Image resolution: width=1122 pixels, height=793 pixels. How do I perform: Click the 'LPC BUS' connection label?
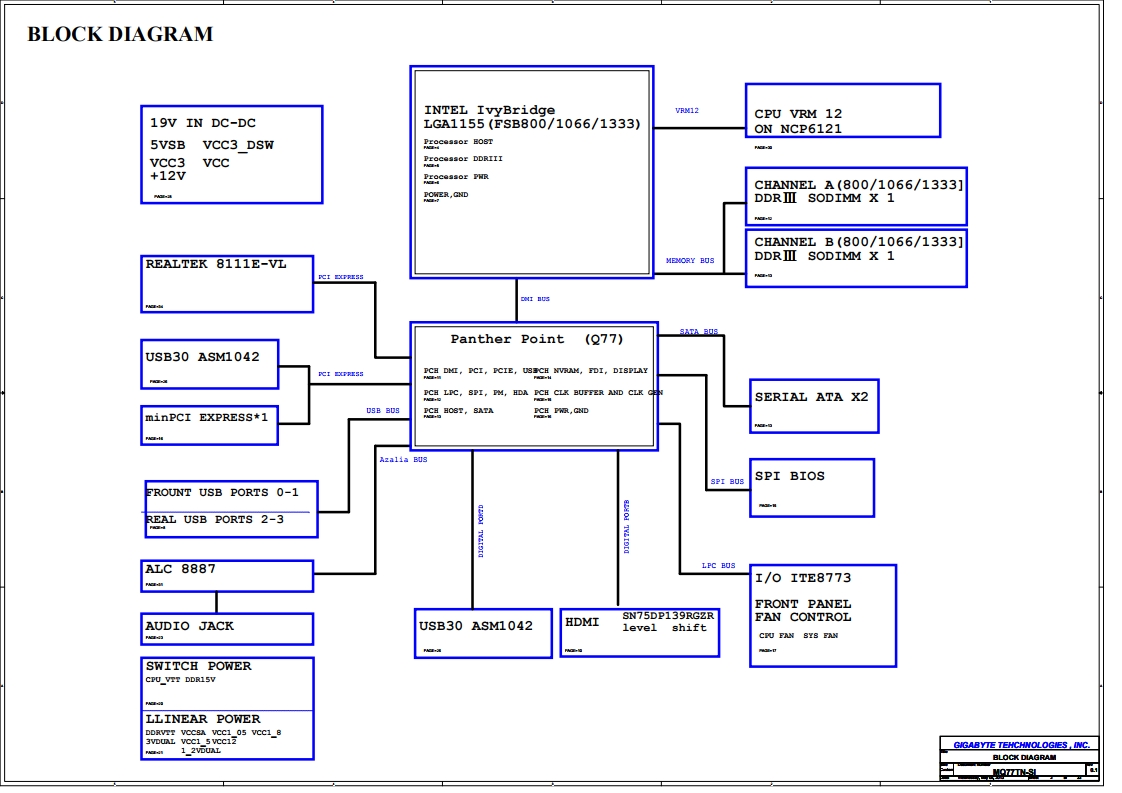718,566
